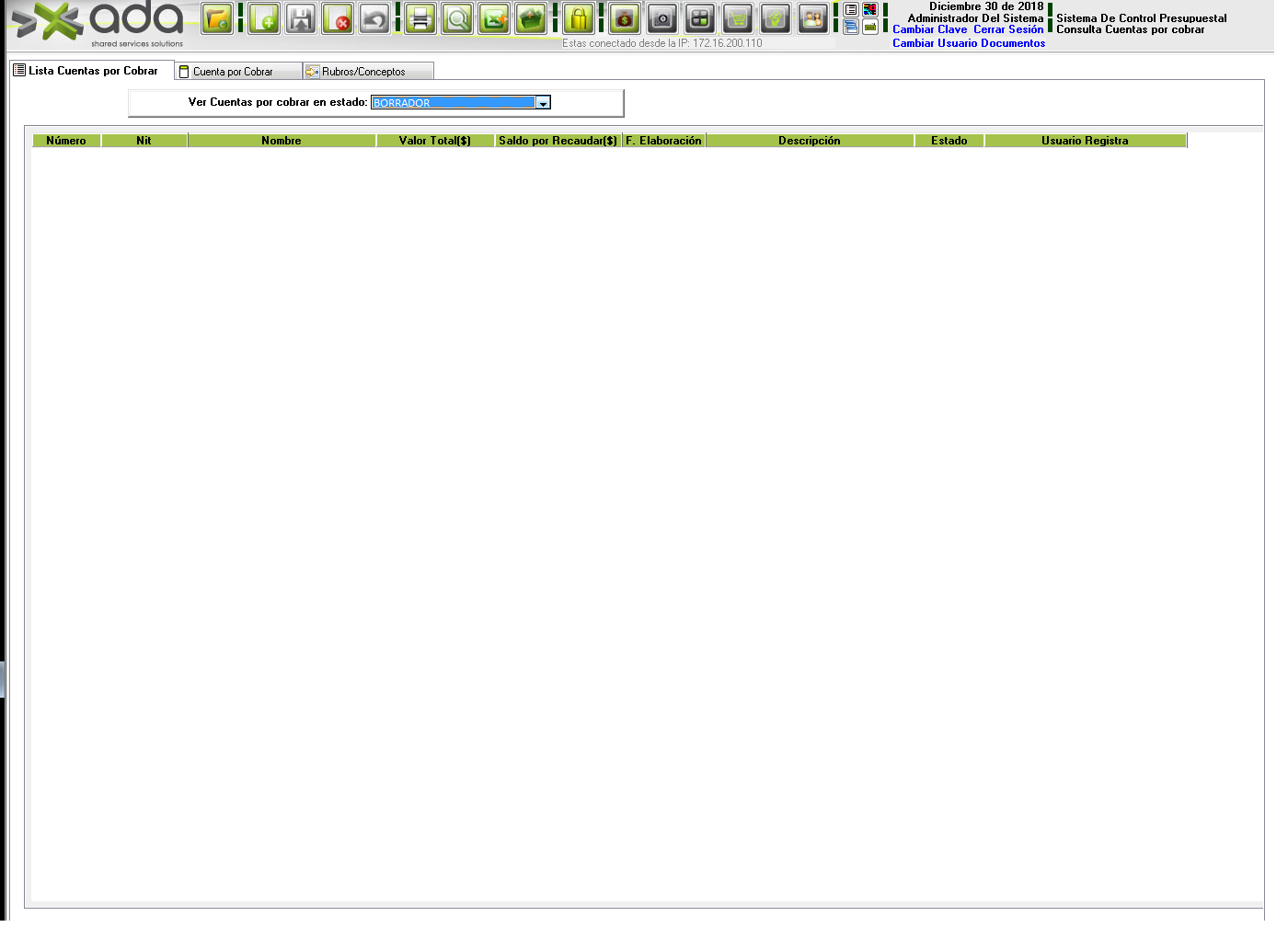Click the green box with up arrow icon
1288x927 pixels.
[531, 18]
